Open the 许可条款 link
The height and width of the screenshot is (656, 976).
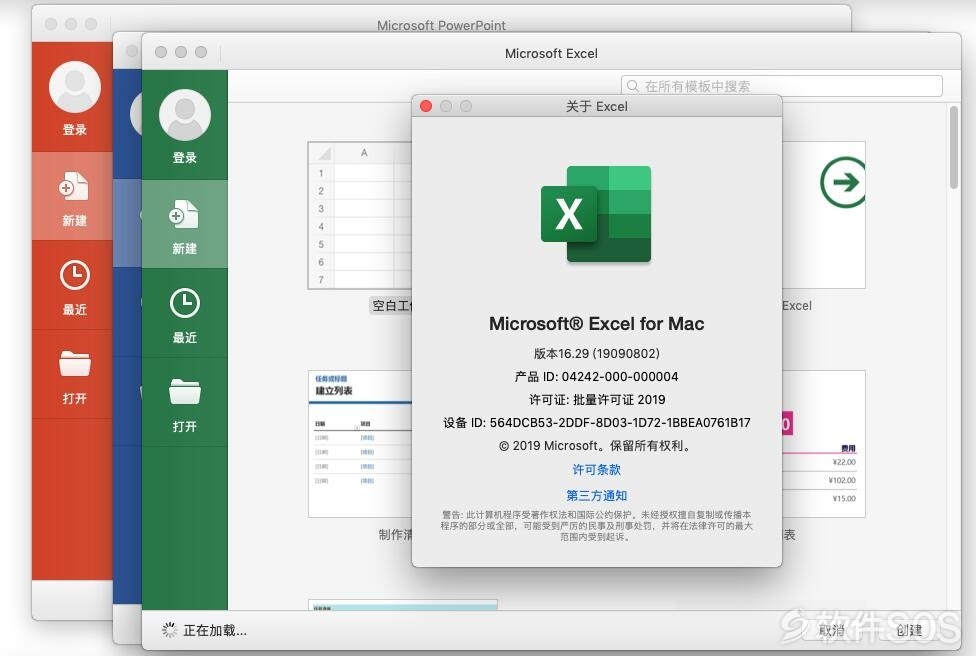click(596, 470)
